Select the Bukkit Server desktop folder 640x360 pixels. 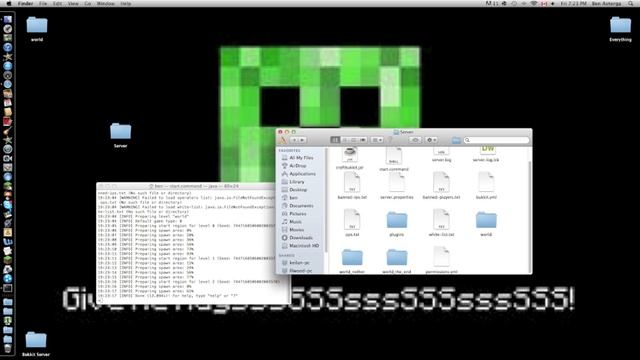(36, 344)
